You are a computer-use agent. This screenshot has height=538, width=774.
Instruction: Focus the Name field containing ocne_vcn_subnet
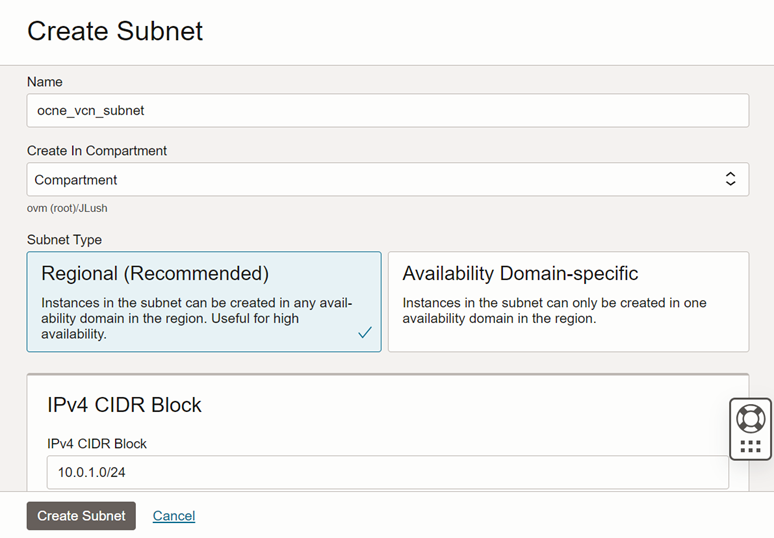coord(388,111)
